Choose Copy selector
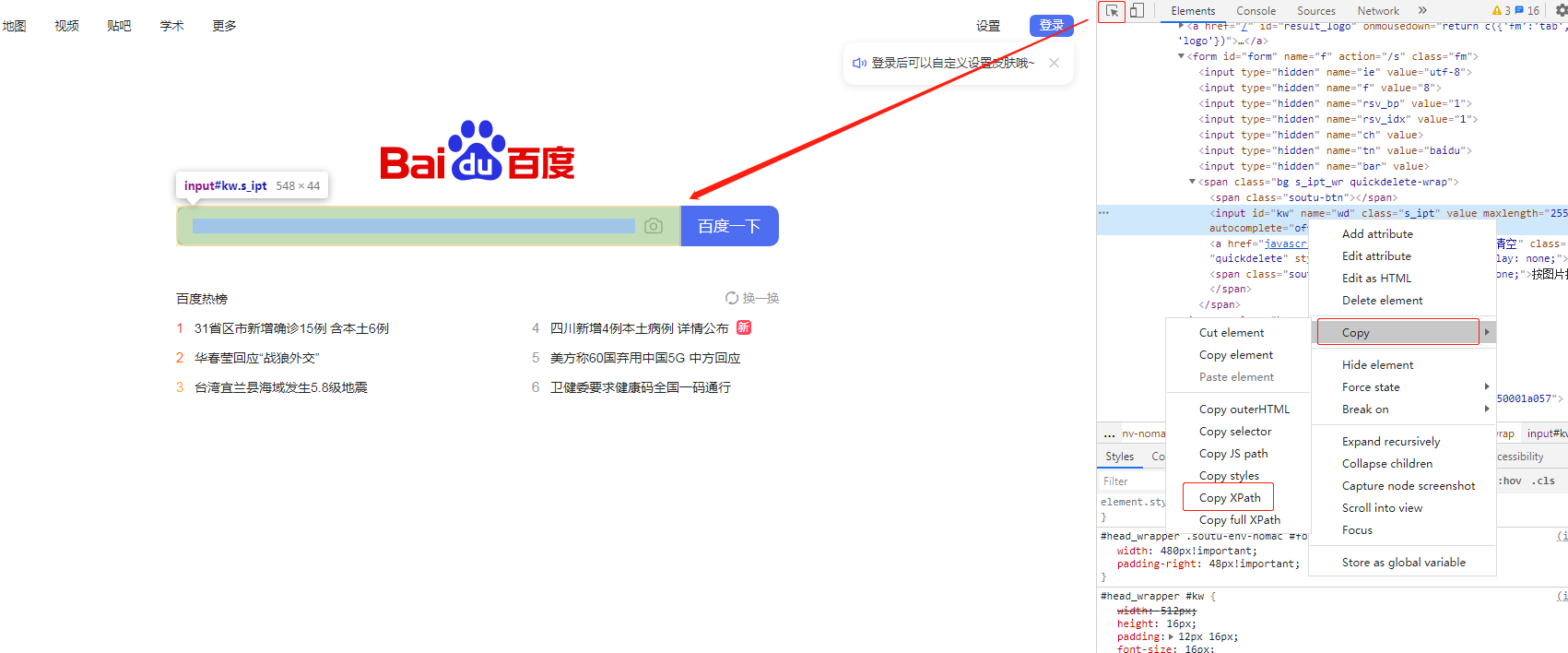Screen dimensions: 1568x653 [1235, 432]
